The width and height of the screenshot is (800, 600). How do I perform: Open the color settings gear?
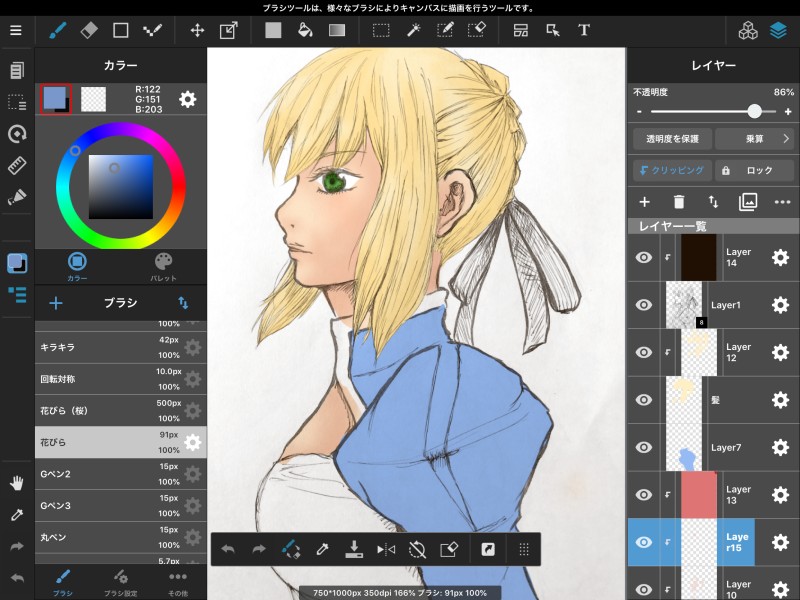[188, 99]
